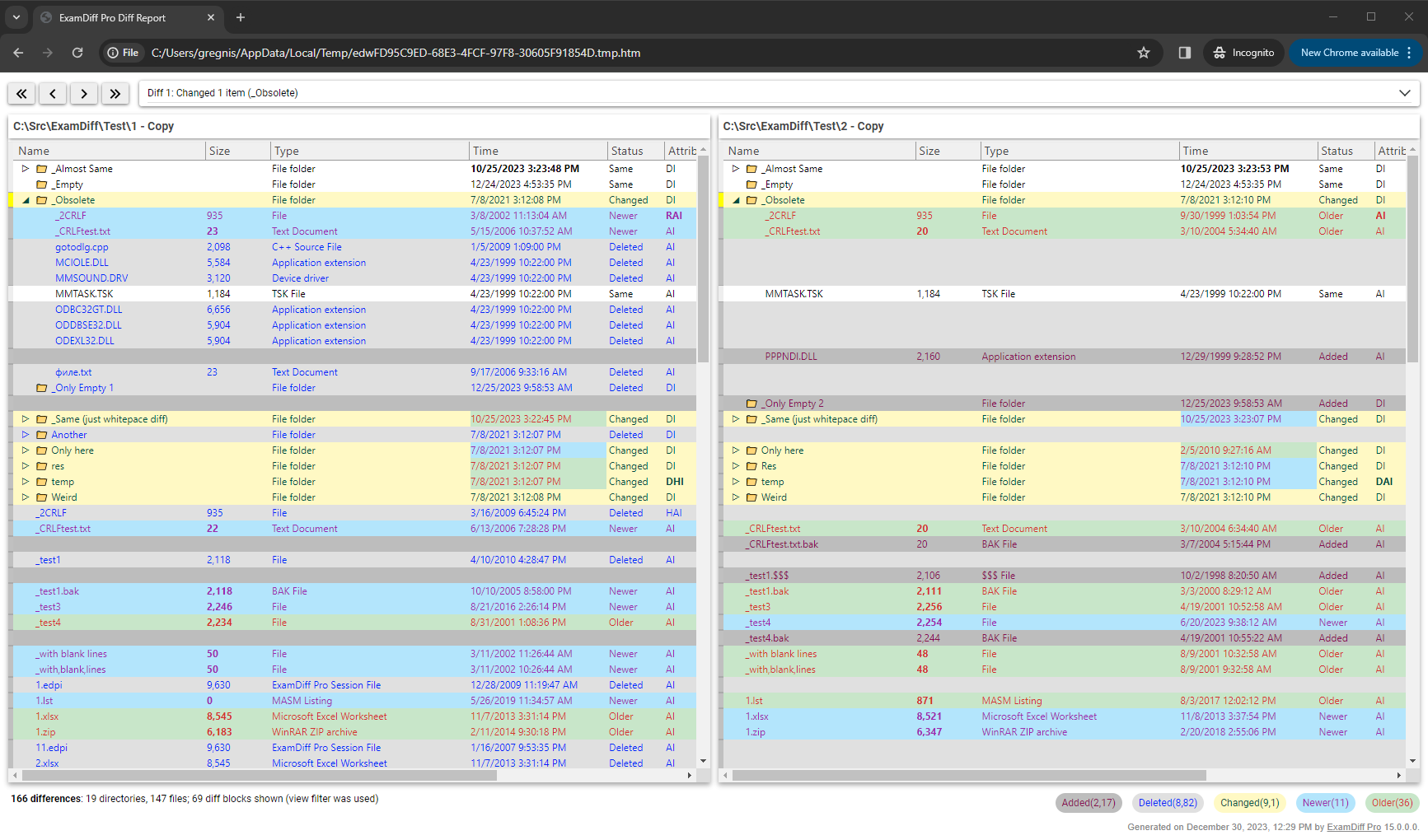Open new browser tab plus
This screenshot has height=840, width=1428.
point(241,17)
